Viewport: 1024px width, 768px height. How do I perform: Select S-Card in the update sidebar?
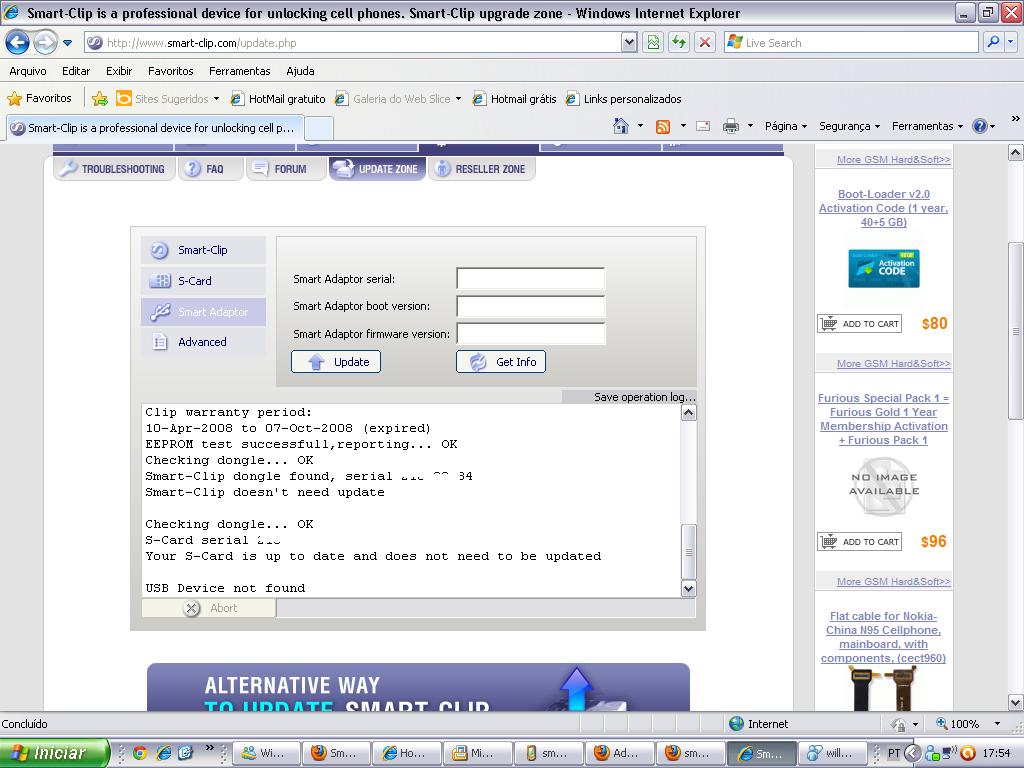click(203, 281)
